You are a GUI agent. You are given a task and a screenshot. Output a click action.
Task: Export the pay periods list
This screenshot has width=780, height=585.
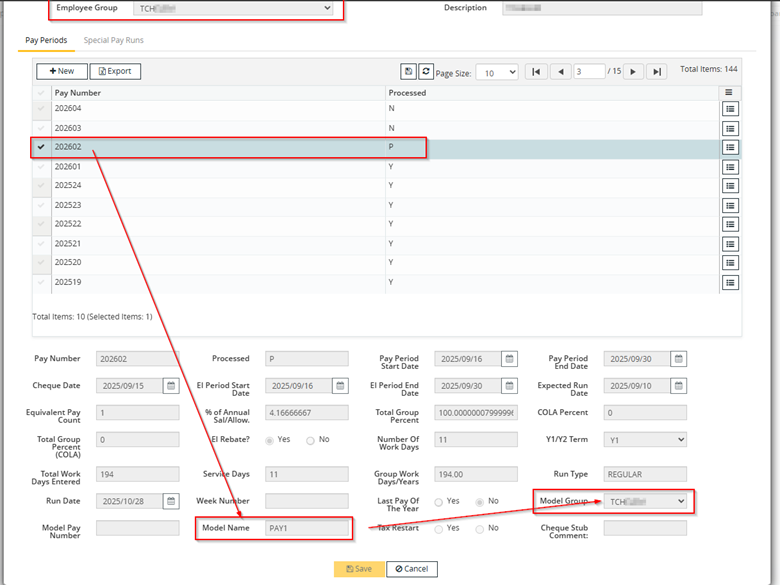tap(115, 71)
